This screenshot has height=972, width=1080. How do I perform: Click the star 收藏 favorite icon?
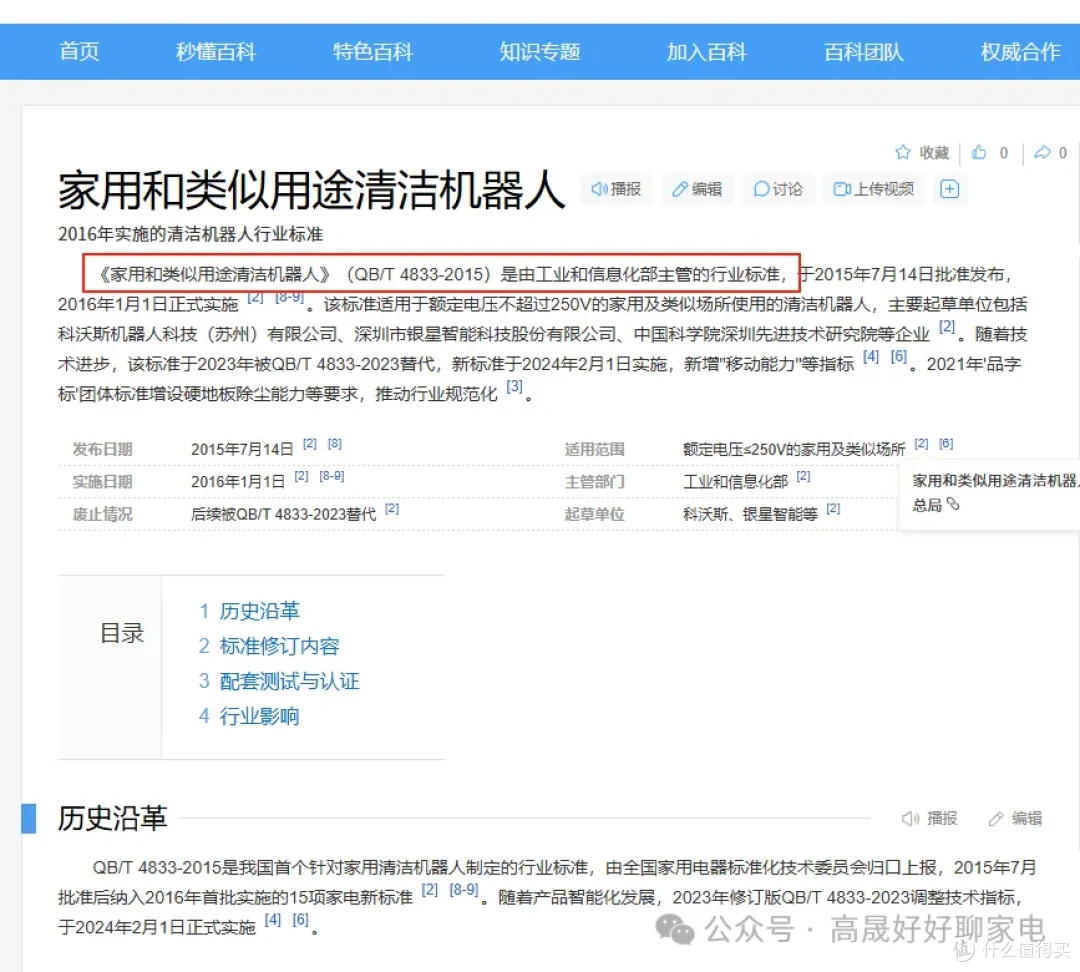tap(902, 152)
